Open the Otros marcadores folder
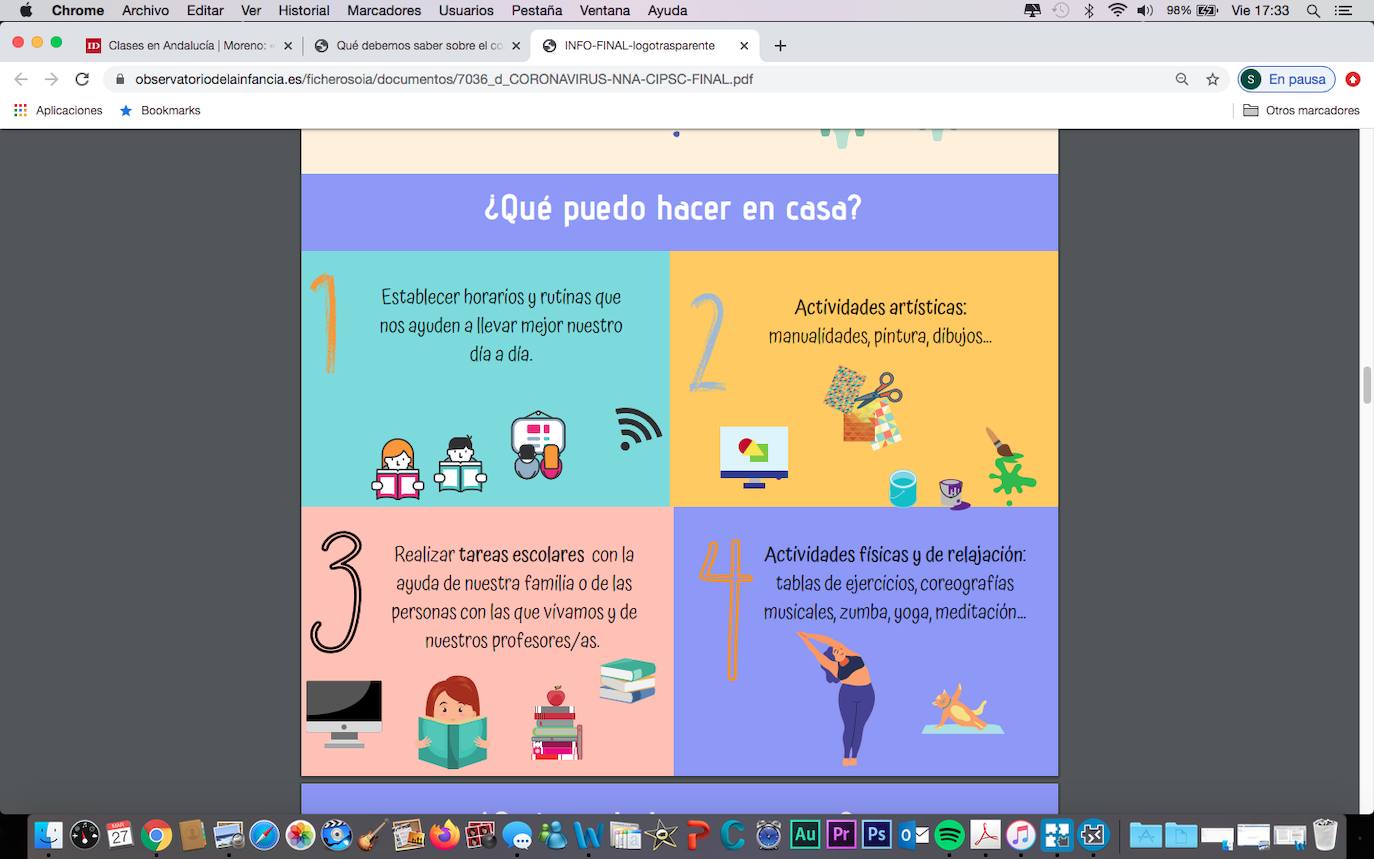The height and width of the screenshot is (859, 1374). point(1301,110)
